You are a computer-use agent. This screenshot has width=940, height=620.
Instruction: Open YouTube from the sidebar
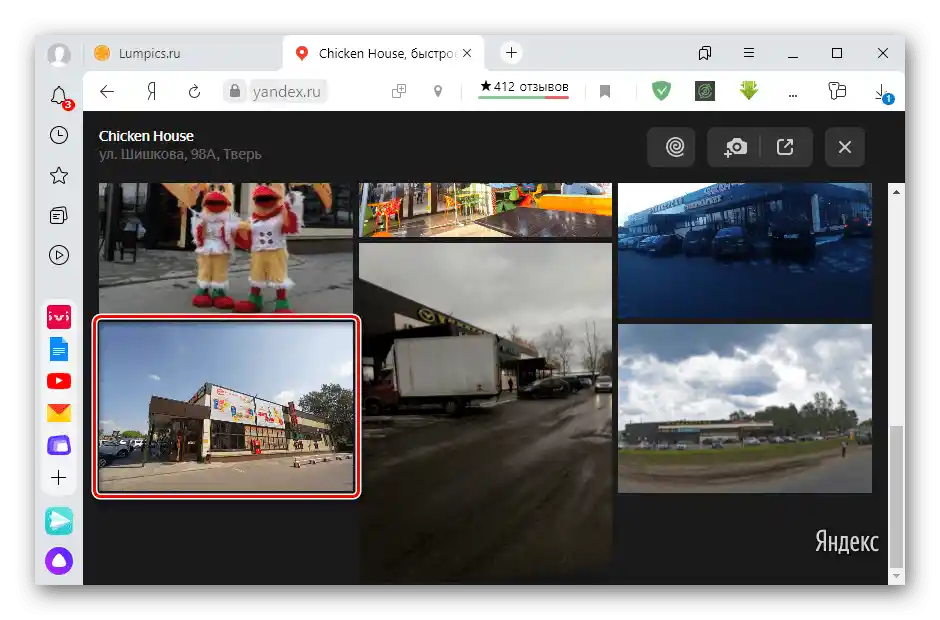[59, 381]
